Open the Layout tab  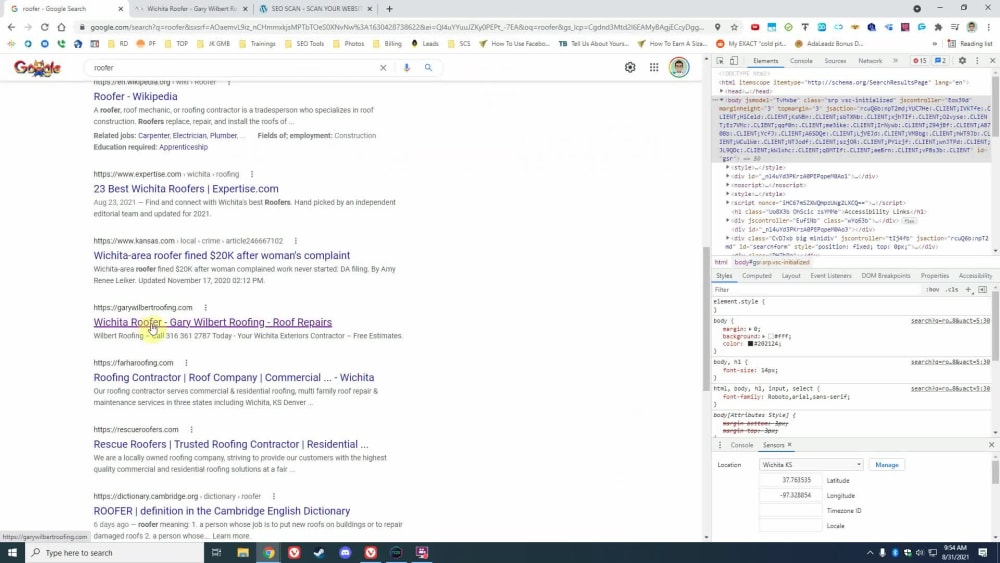(791, 275)
